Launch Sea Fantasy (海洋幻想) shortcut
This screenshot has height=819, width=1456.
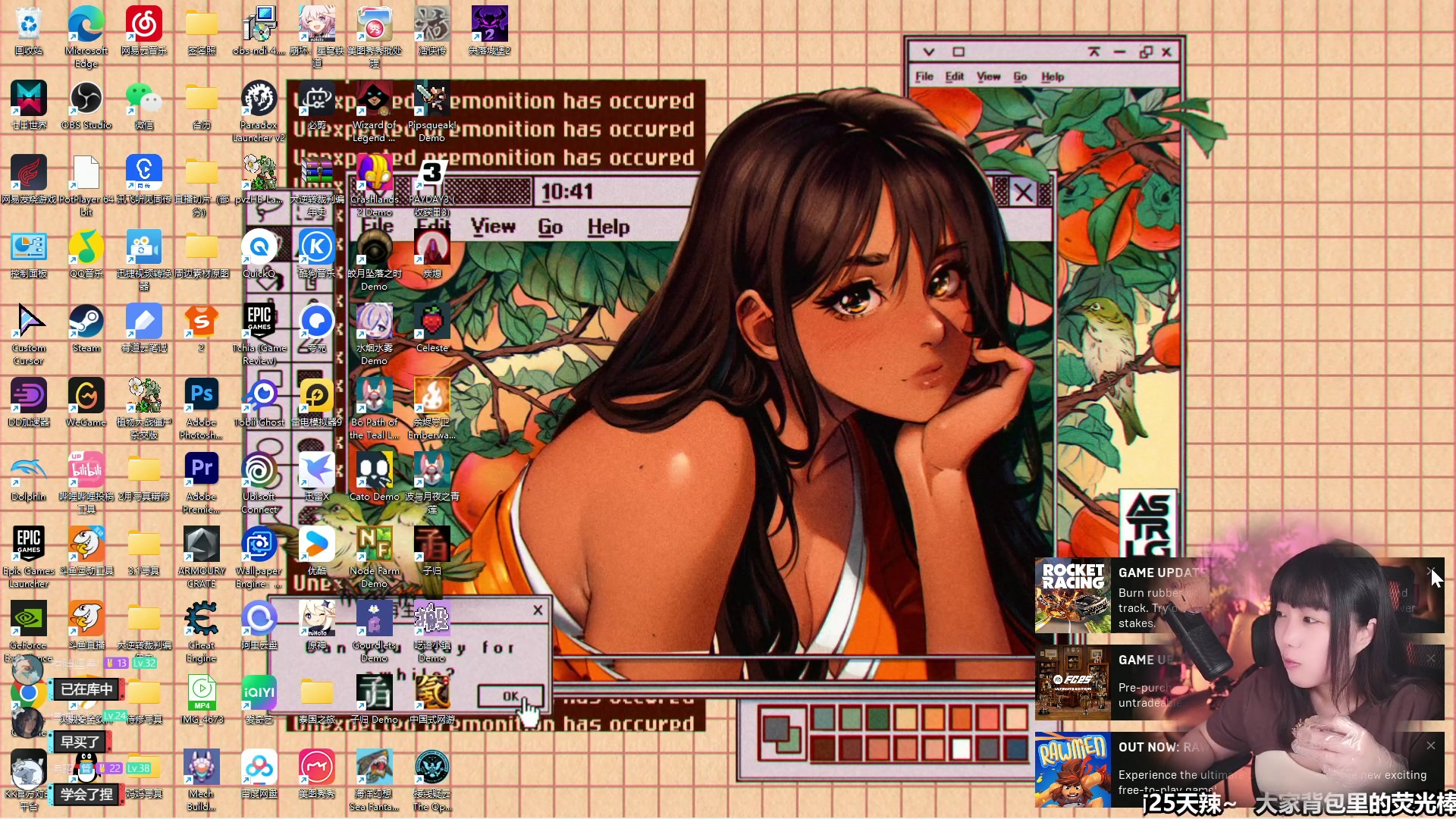[375, 780]
